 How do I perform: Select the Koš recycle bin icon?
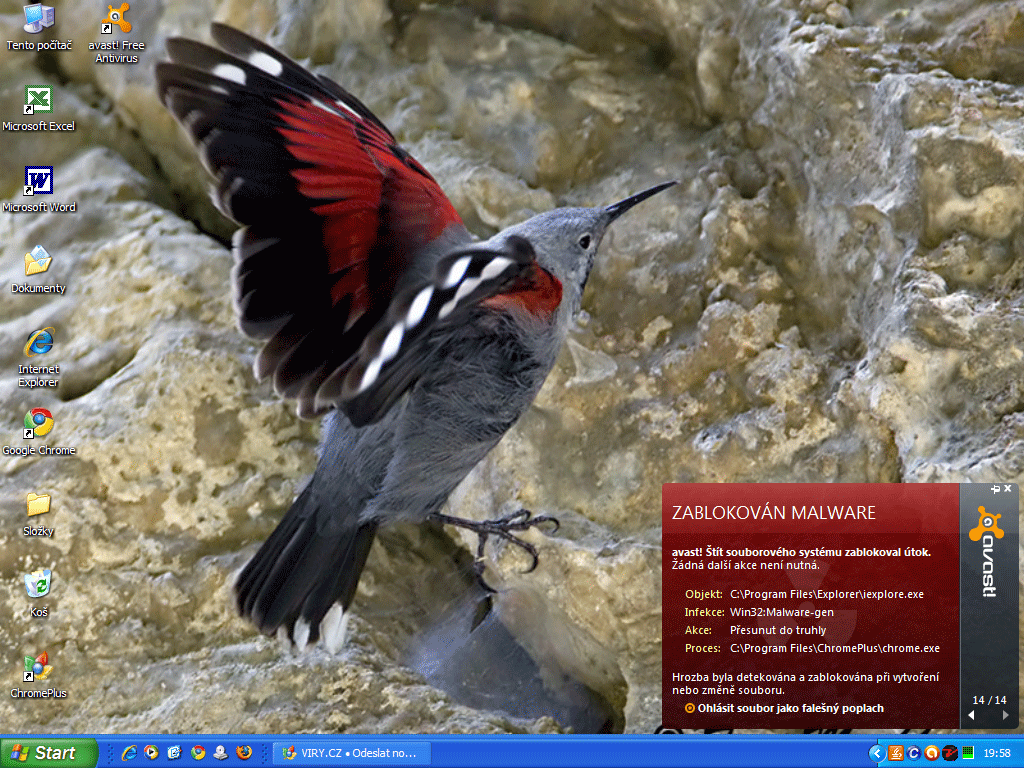[x=38, y=585]
